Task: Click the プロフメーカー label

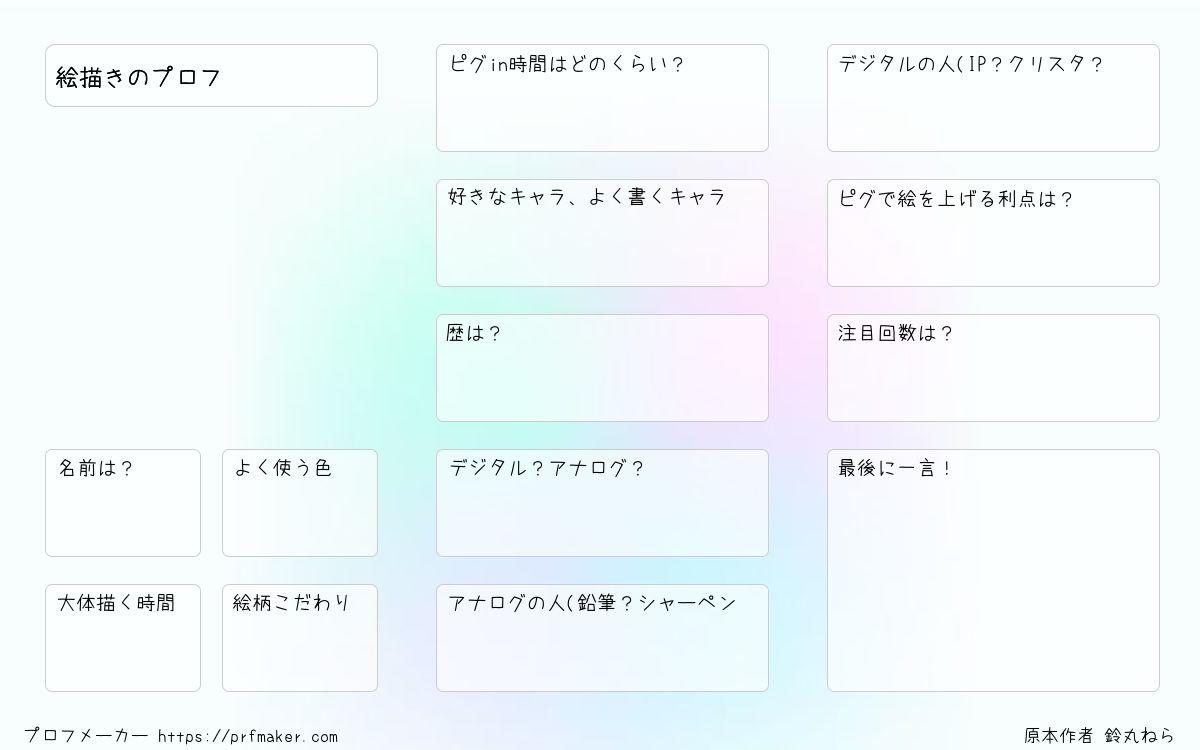Action: (86, 736)
